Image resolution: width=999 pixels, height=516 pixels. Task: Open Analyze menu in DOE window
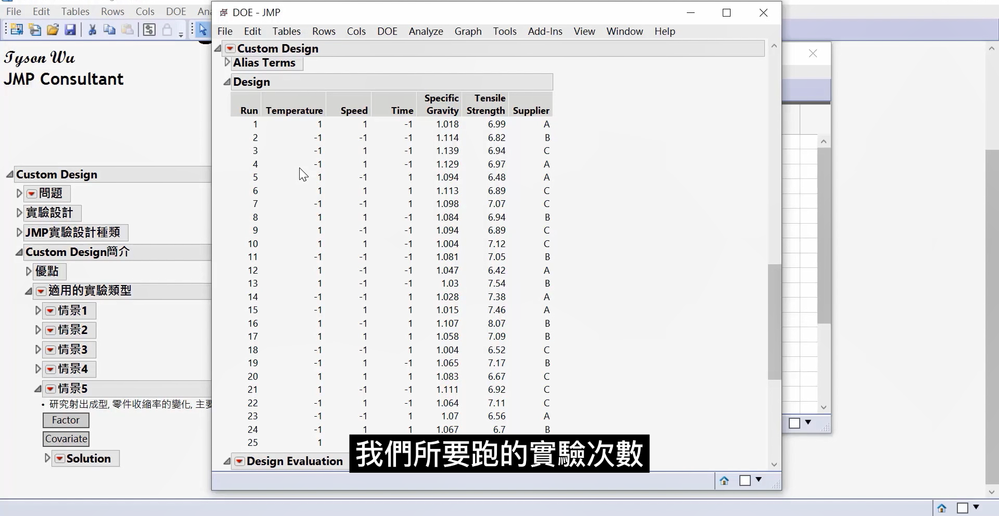[x=426, y=31]
